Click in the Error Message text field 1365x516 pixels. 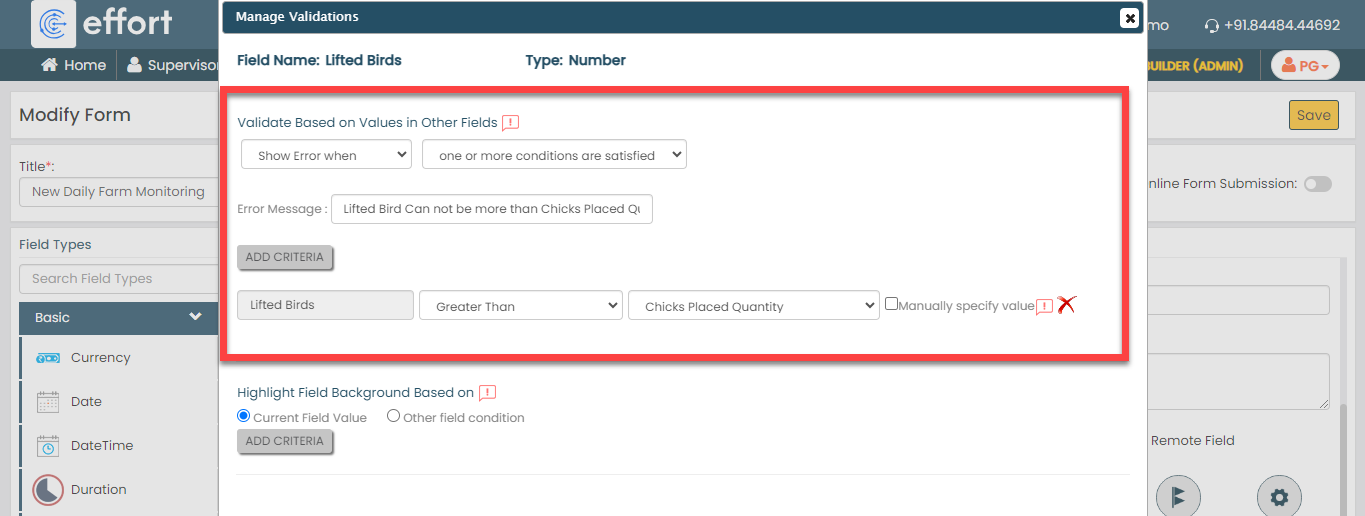(x=491, y=209)
